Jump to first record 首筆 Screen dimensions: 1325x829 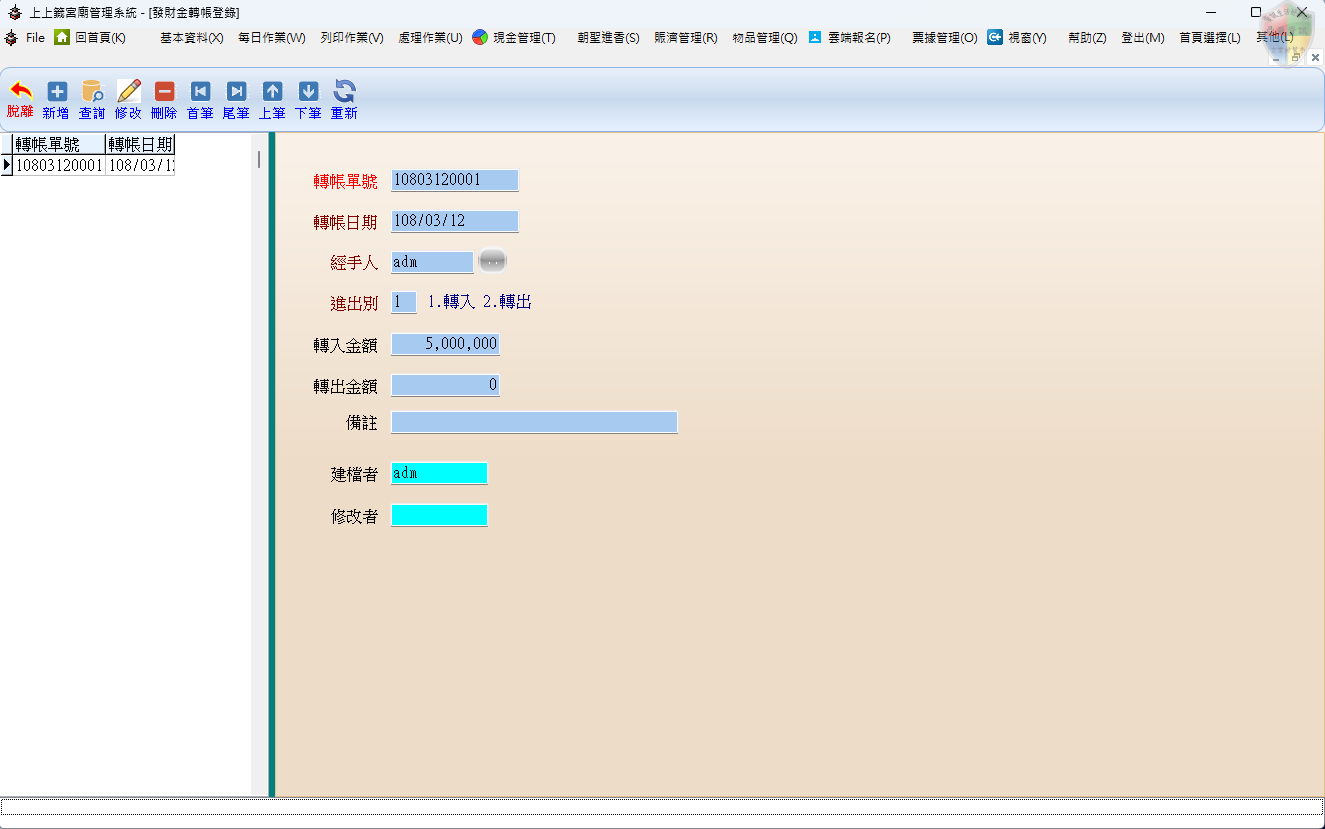(200, 92)
